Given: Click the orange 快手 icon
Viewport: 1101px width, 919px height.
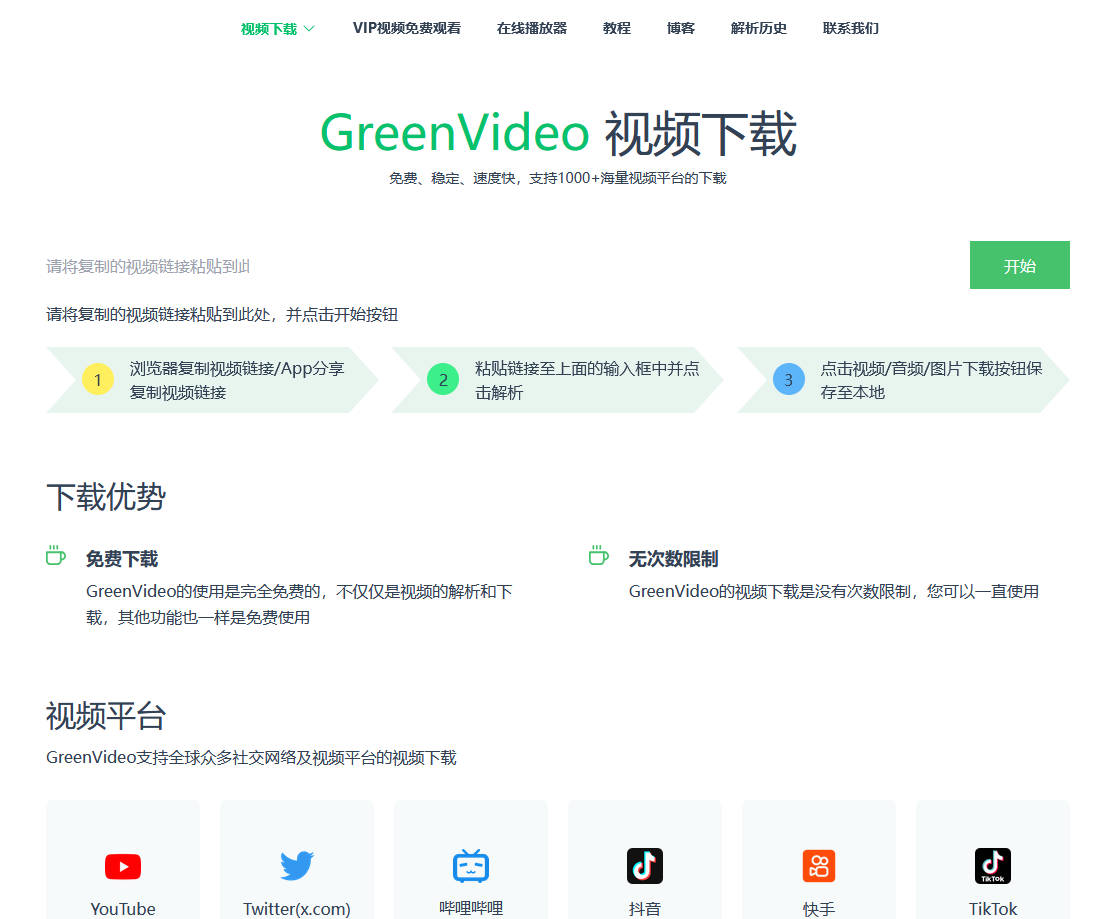Looking at the screenshot, I should tap(818, 866).
